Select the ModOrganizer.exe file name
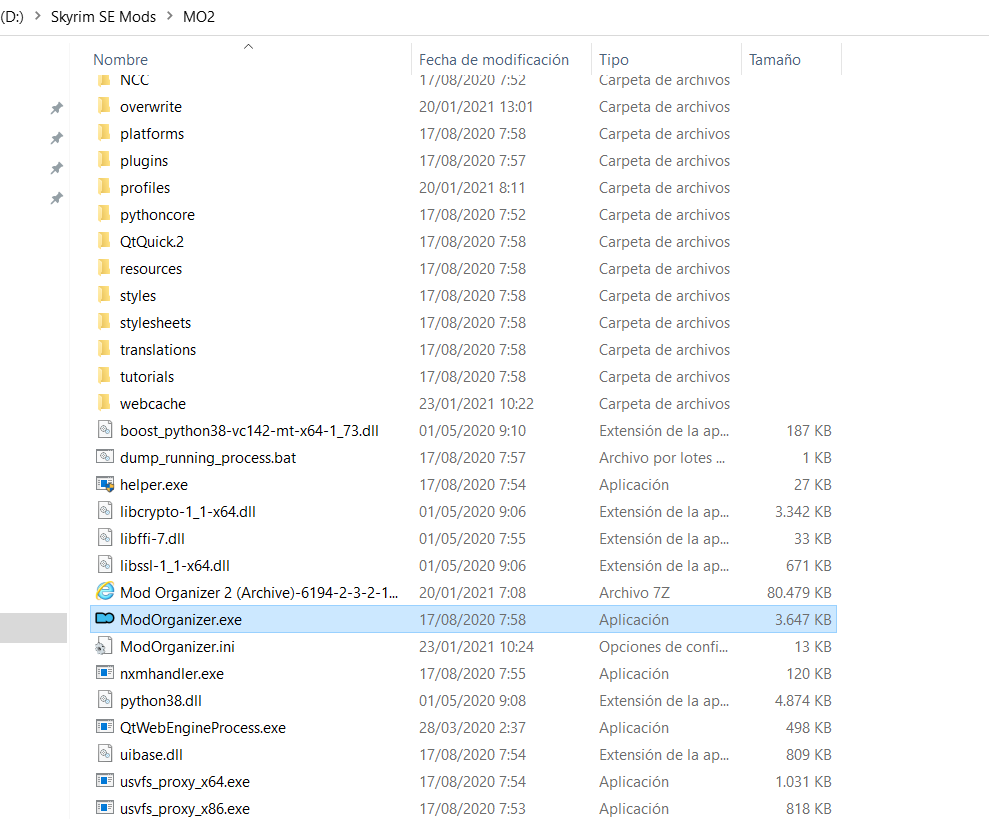This screenshot has height=819, width=989. pyautogui.click(x=180, y=620)
